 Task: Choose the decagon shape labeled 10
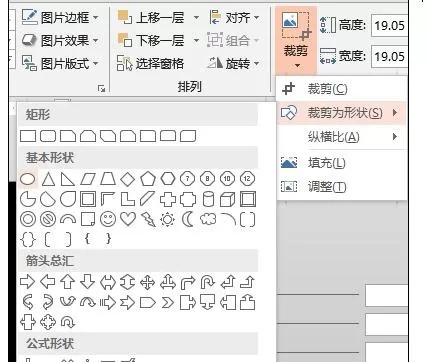[227, 179]
